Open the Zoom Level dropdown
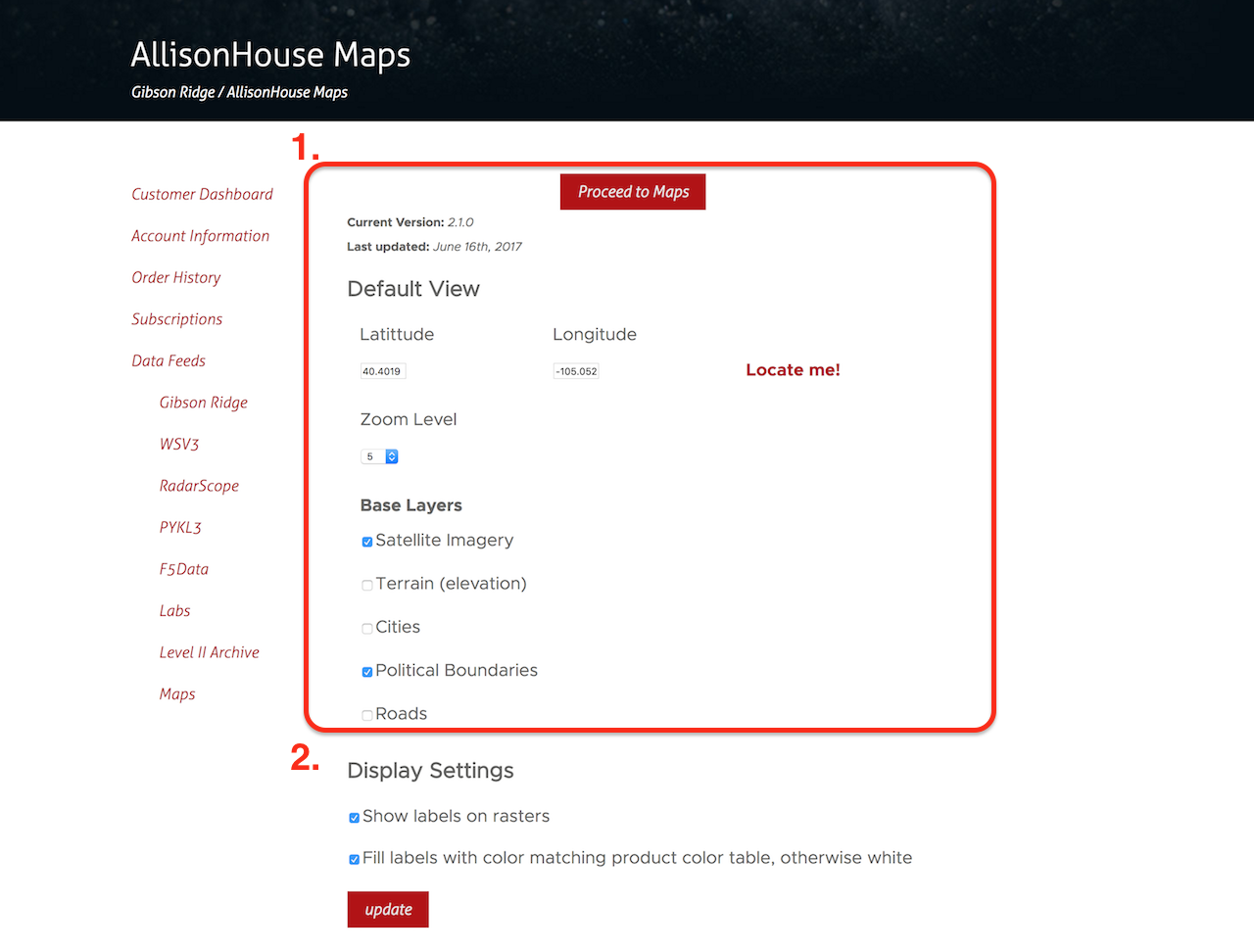This screenshot has width=1254, height=952. click(x=379, y=456)
